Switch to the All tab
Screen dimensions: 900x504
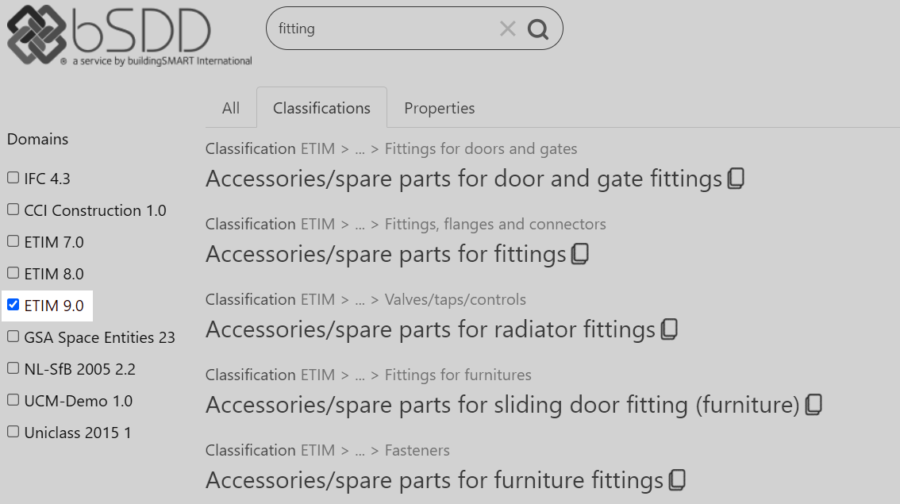[x=231, y=108]
